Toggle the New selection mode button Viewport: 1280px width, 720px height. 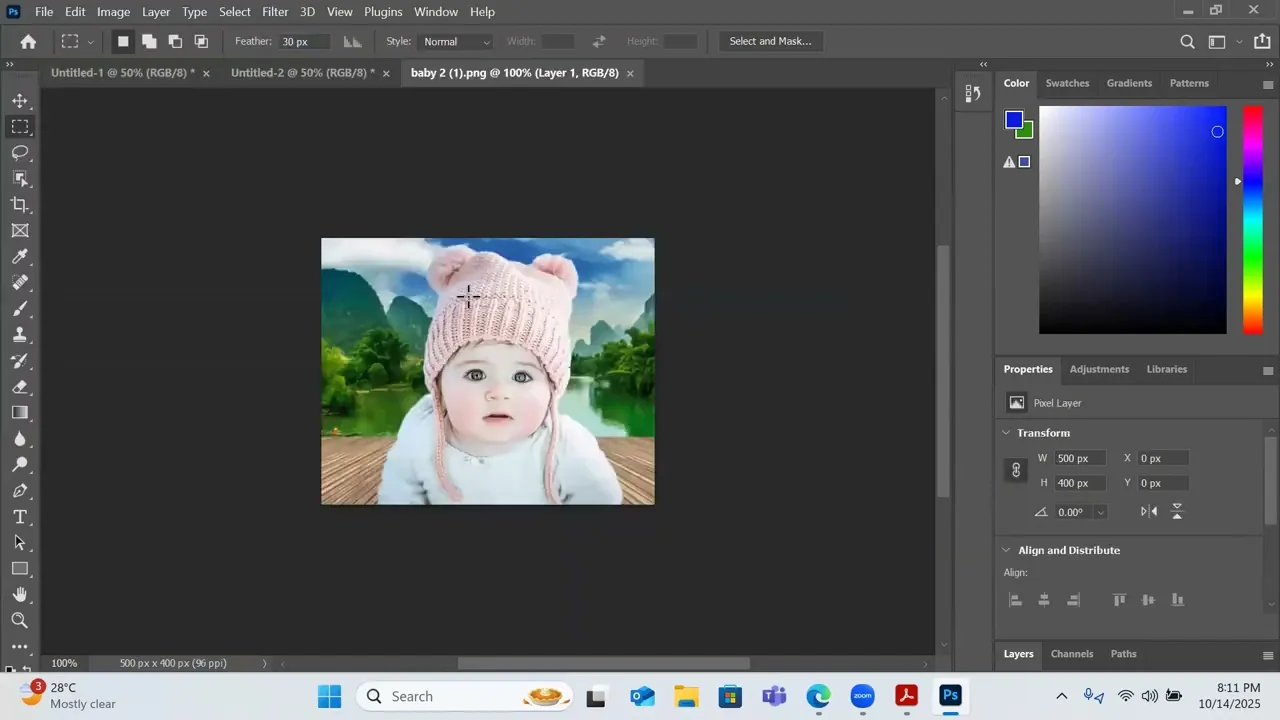[x=123, y=42]
